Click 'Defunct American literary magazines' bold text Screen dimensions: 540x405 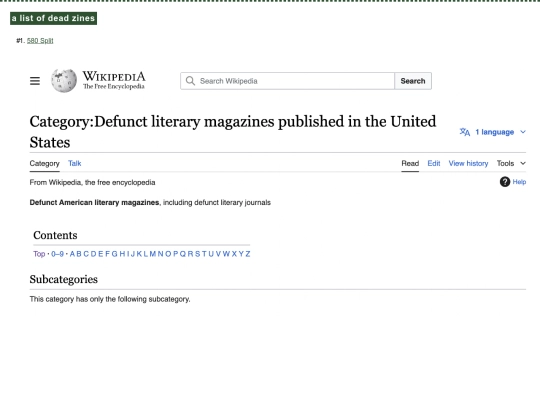pyautogui.click(x=94, y=202)
